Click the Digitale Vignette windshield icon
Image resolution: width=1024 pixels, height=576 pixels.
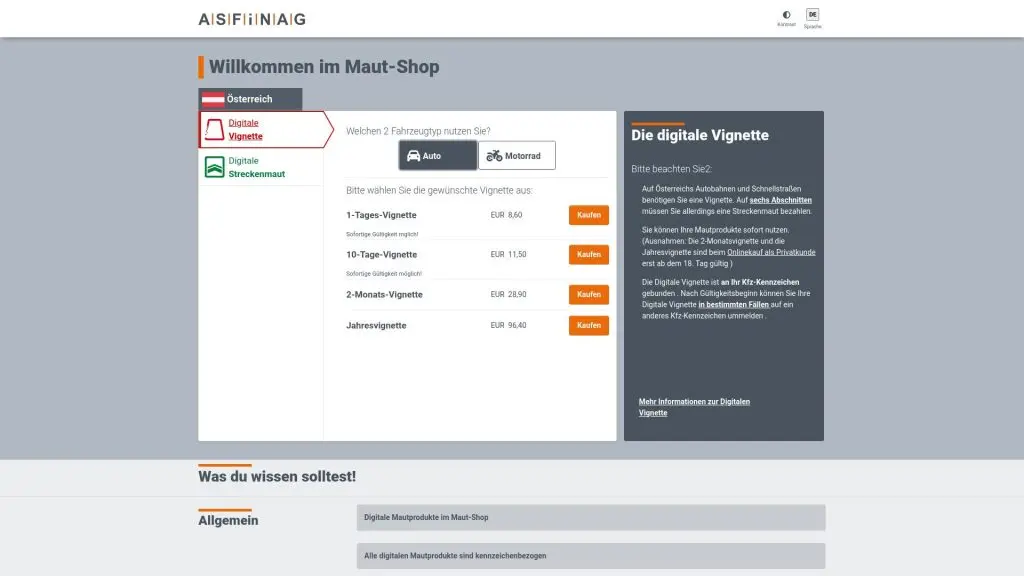pyautogui.click(x=214, y=130)
